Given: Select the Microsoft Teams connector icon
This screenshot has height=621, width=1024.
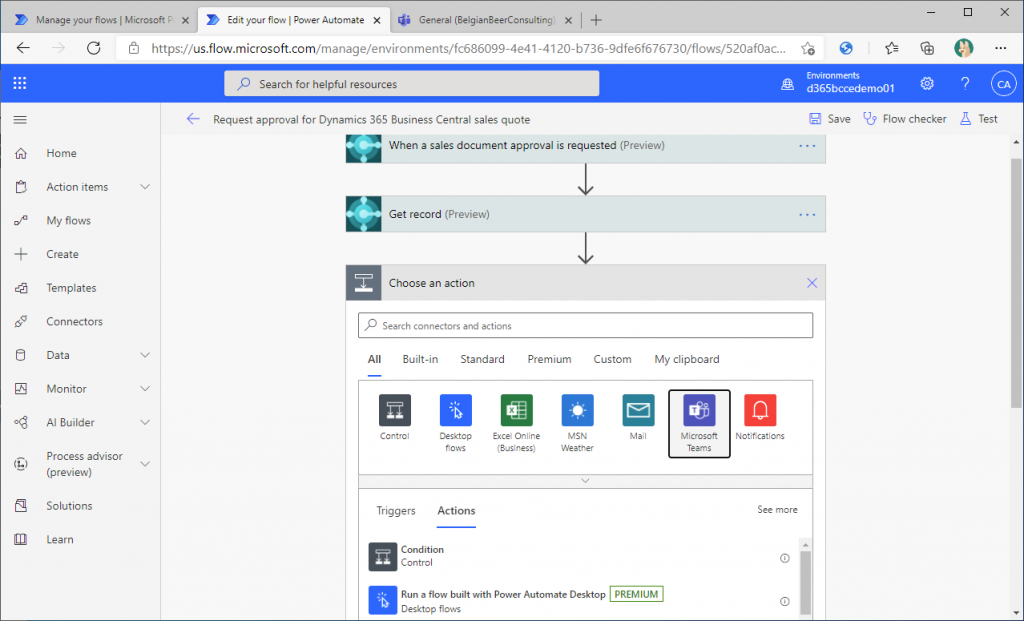Looking at the screenshot, I should pyautogui.click(x=699, y=410).
